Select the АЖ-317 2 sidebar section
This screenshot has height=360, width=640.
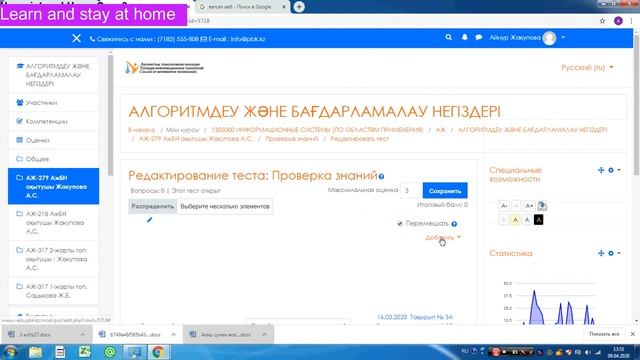(x=53, y=259)
